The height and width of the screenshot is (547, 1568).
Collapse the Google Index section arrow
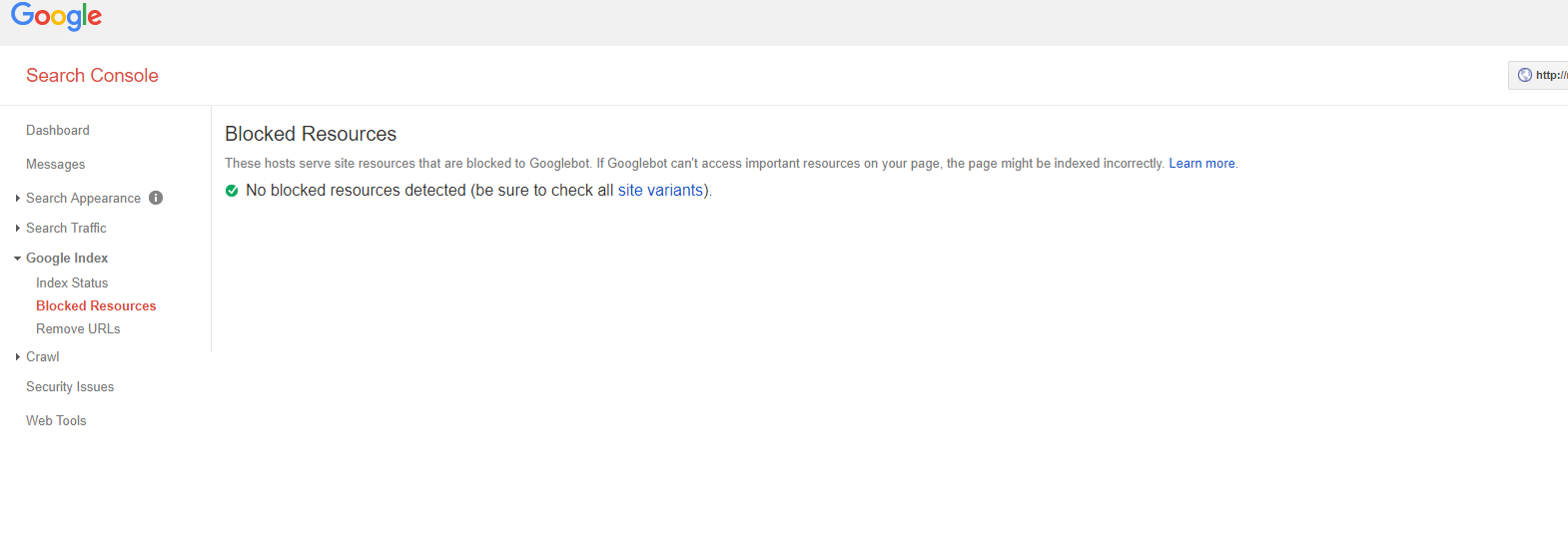coord(18,259)
